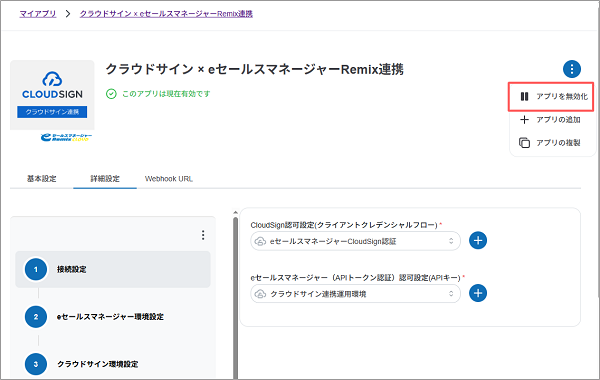
Task: Open the blue three-dot app menu
Action: (x=572, y=69)
